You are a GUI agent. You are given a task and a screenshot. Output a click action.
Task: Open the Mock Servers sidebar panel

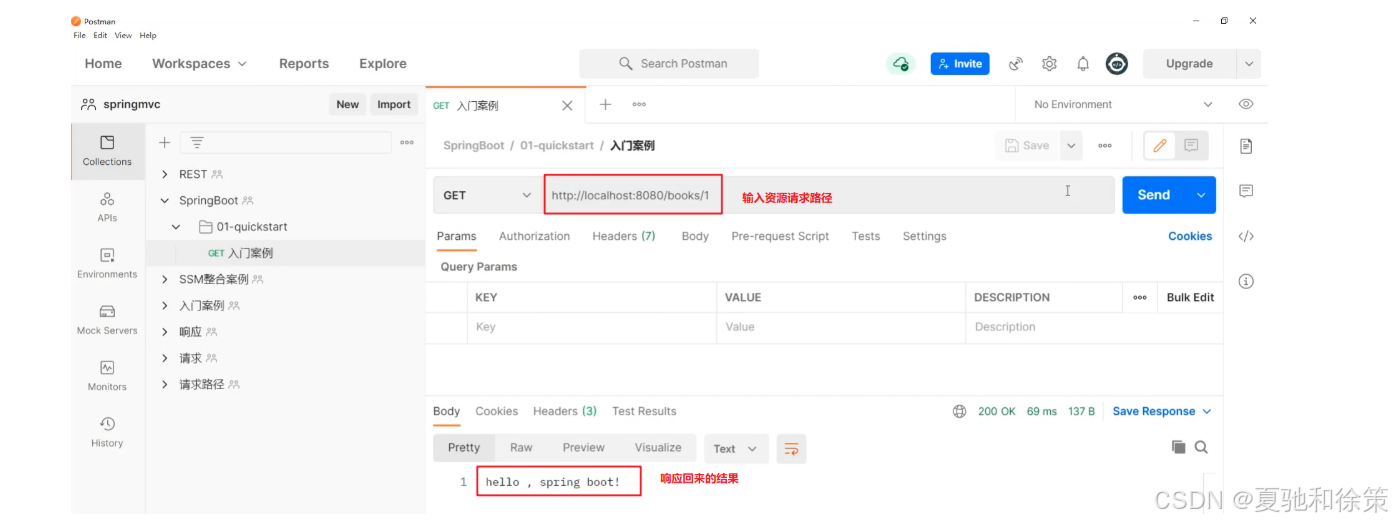click(x=107, y=319)
